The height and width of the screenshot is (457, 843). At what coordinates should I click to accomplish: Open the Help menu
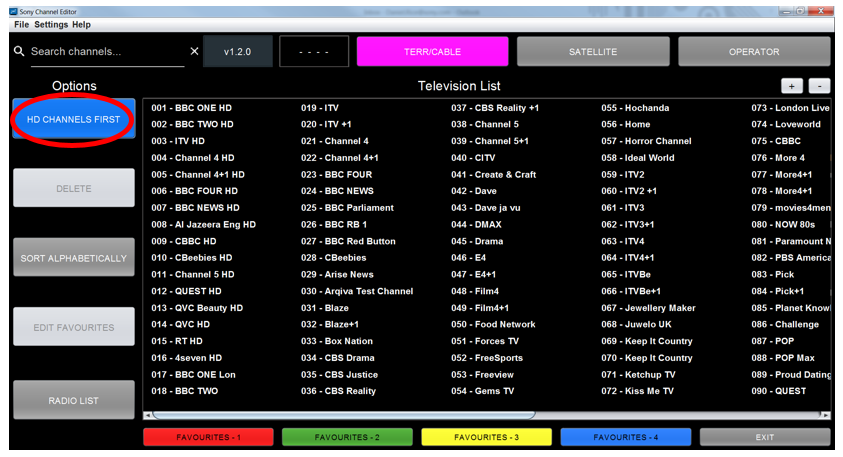81,25
